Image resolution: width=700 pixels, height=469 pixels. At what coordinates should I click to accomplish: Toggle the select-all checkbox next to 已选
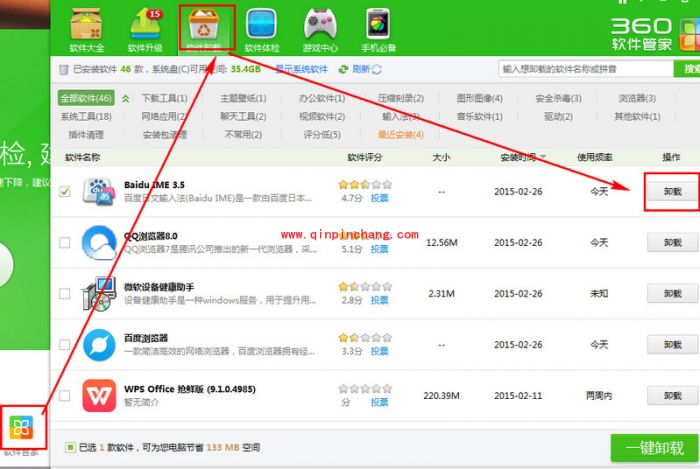coord(70,447)
